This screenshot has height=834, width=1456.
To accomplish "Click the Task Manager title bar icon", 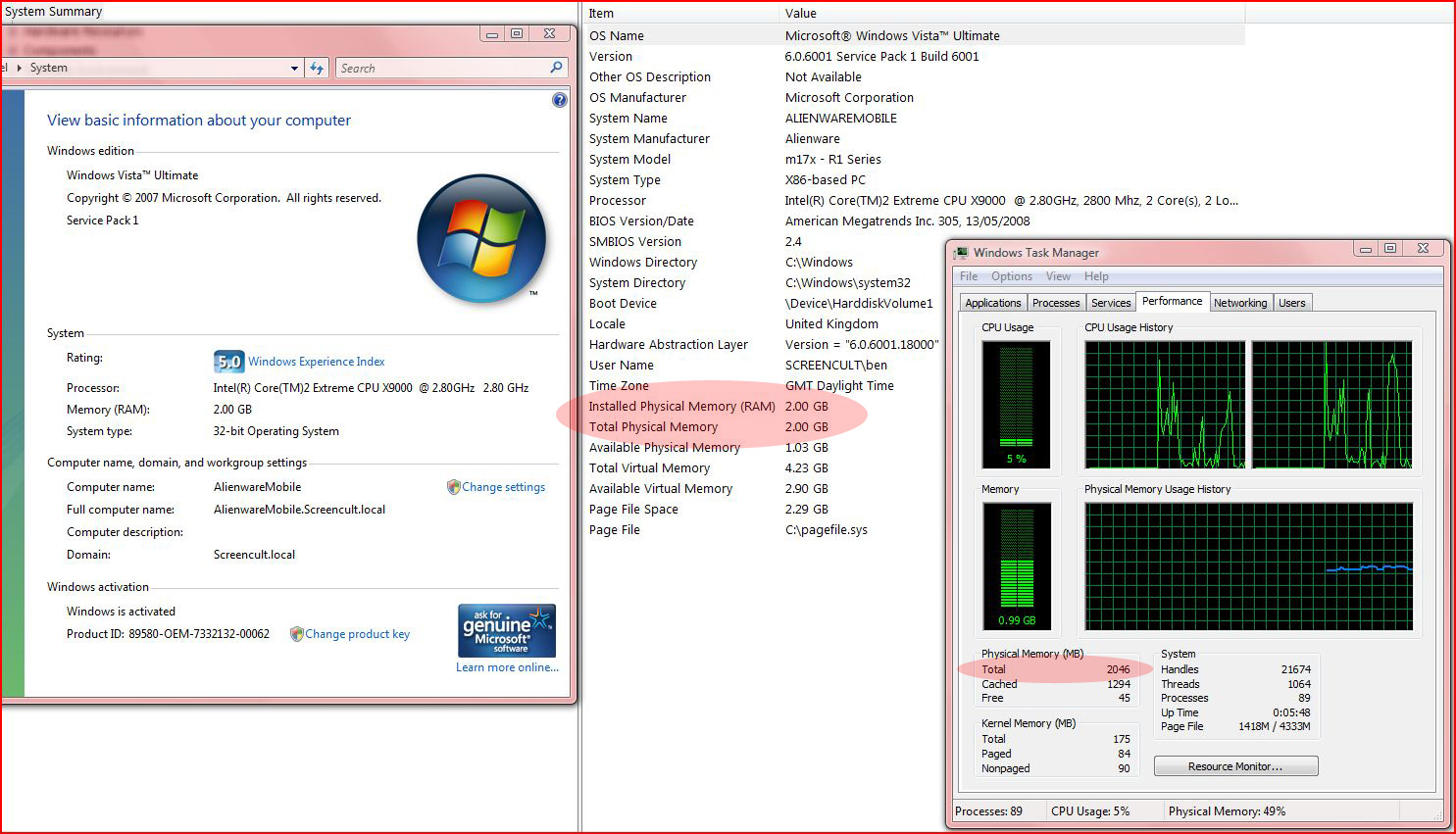I will 961,253.
